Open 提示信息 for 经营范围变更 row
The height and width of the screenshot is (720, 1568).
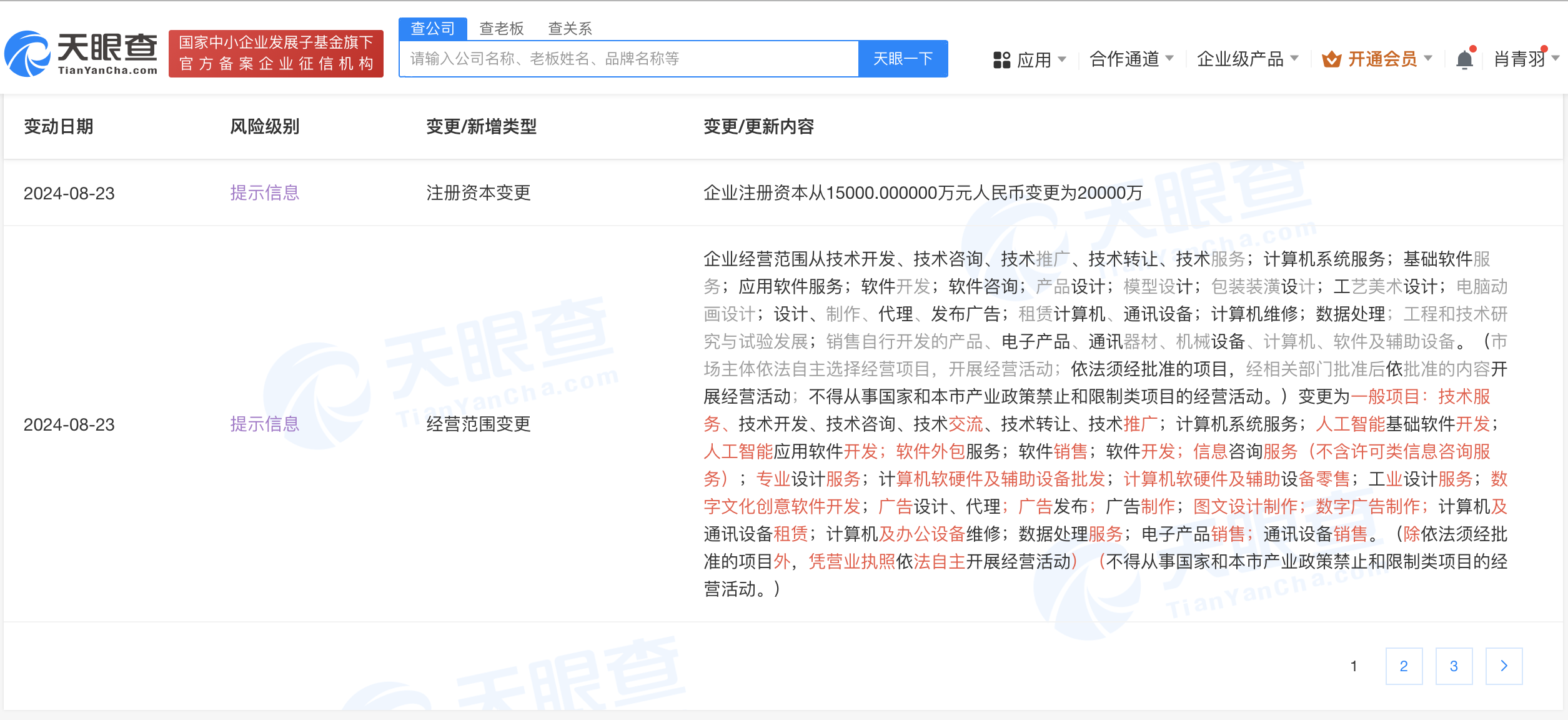pyautogui.click(x=265, y=424)
